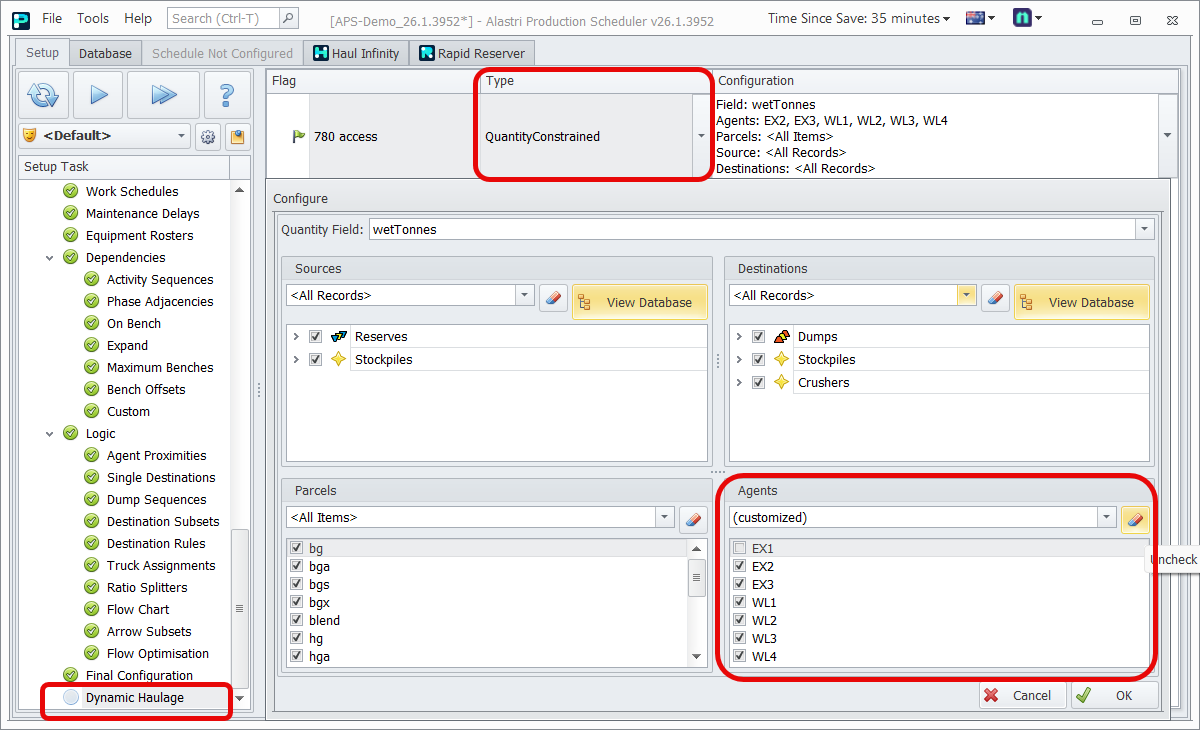
Task: Expand the Reserves source tree node
Action: [x=296, y=337]
